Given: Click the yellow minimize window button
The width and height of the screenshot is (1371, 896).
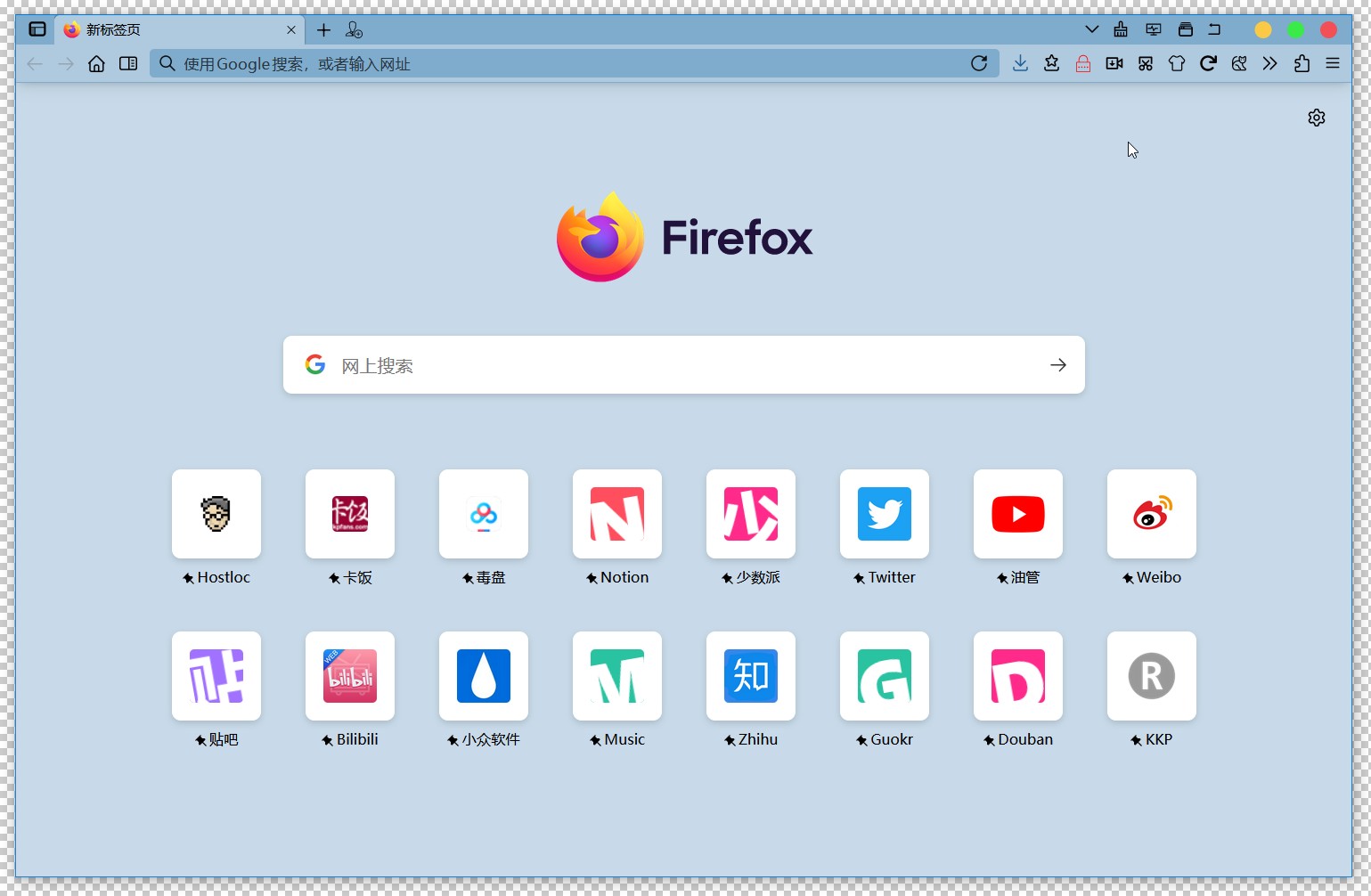Looking at the screenshot, I should [1263, 30].
